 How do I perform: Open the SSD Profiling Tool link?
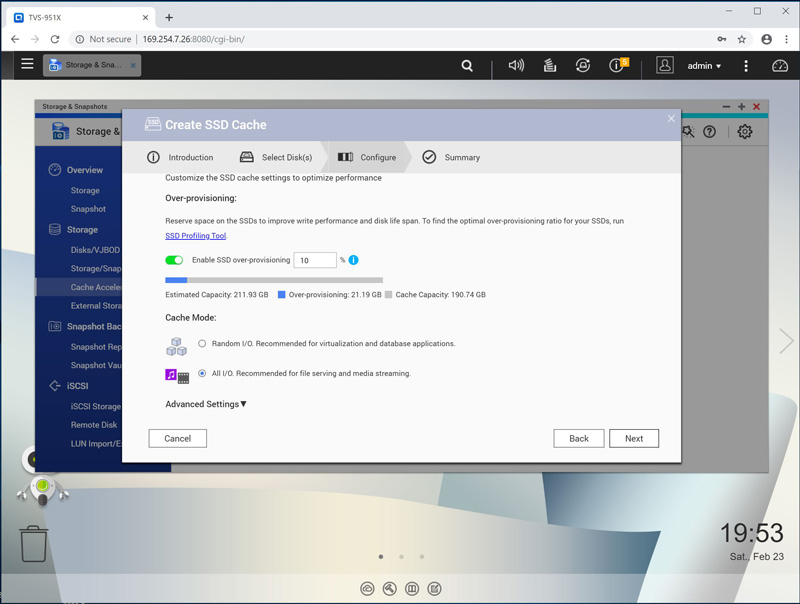pos(195,236)
